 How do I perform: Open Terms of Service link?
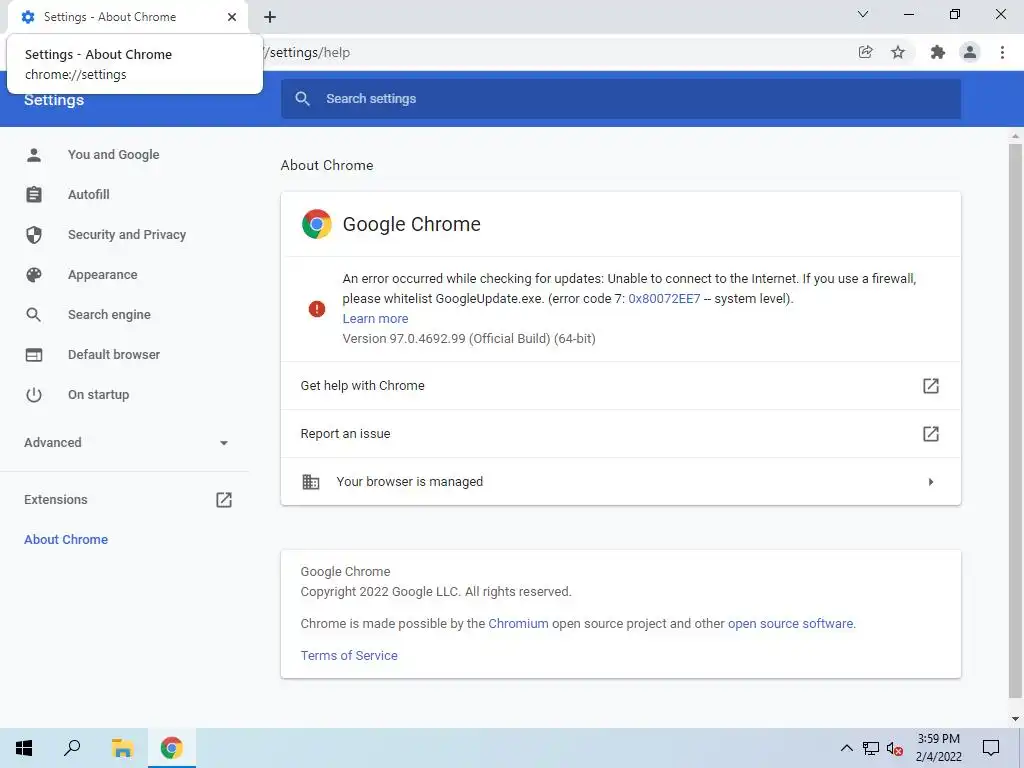click(x=349, y=656)
